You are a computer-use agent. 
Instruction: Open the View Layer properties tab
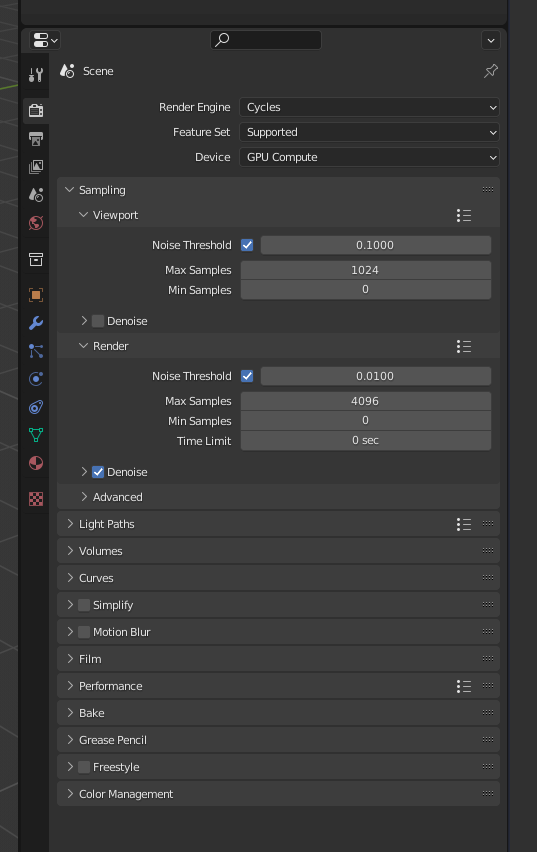(x=36, y=166)
